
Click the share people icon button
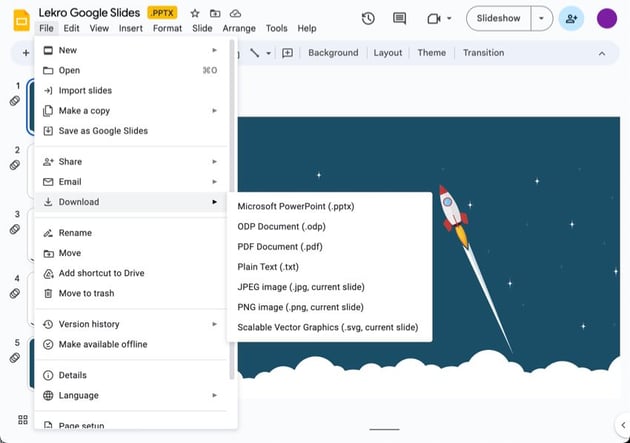(572, 18)
